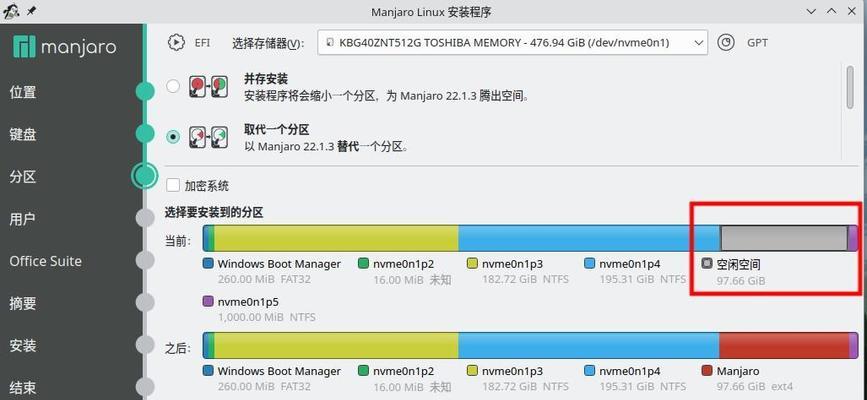Expand the storage combo box arrow
This screenshot has height=400, width=867.
[698, 43]
